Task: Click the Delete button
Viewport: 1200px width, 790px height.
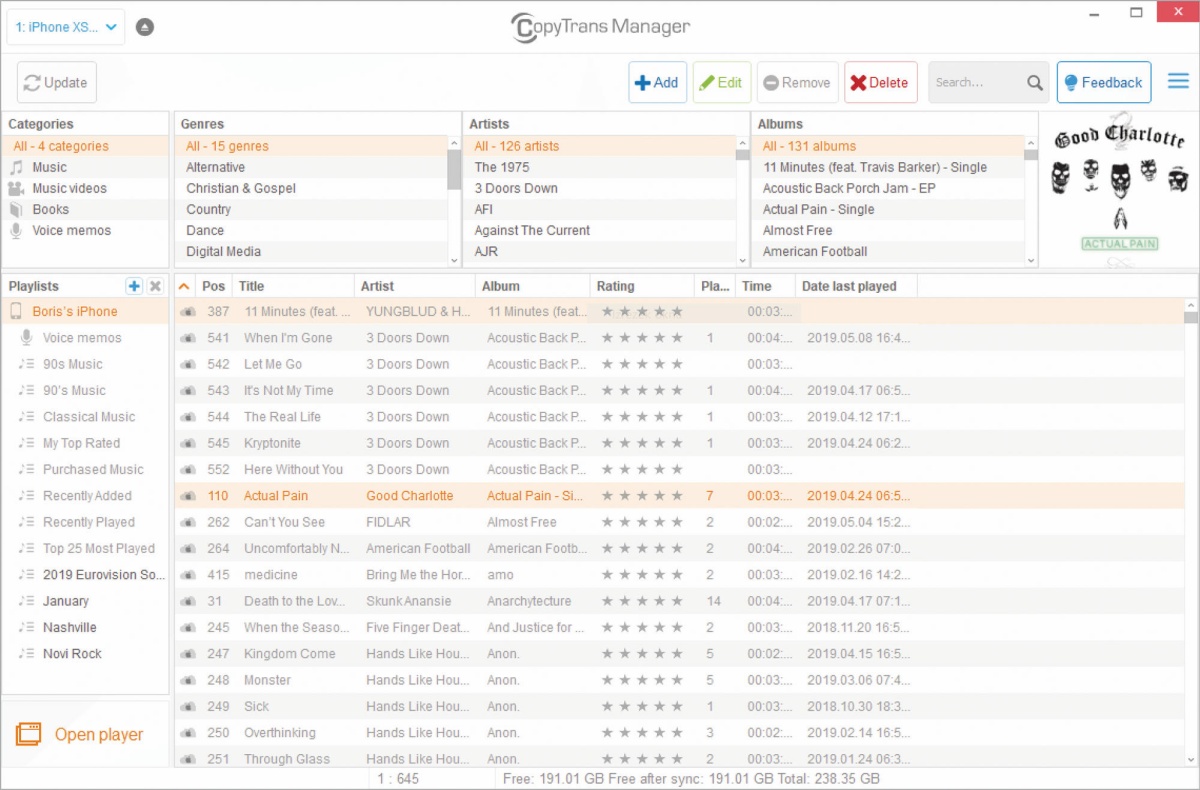Action: [881, 83]
